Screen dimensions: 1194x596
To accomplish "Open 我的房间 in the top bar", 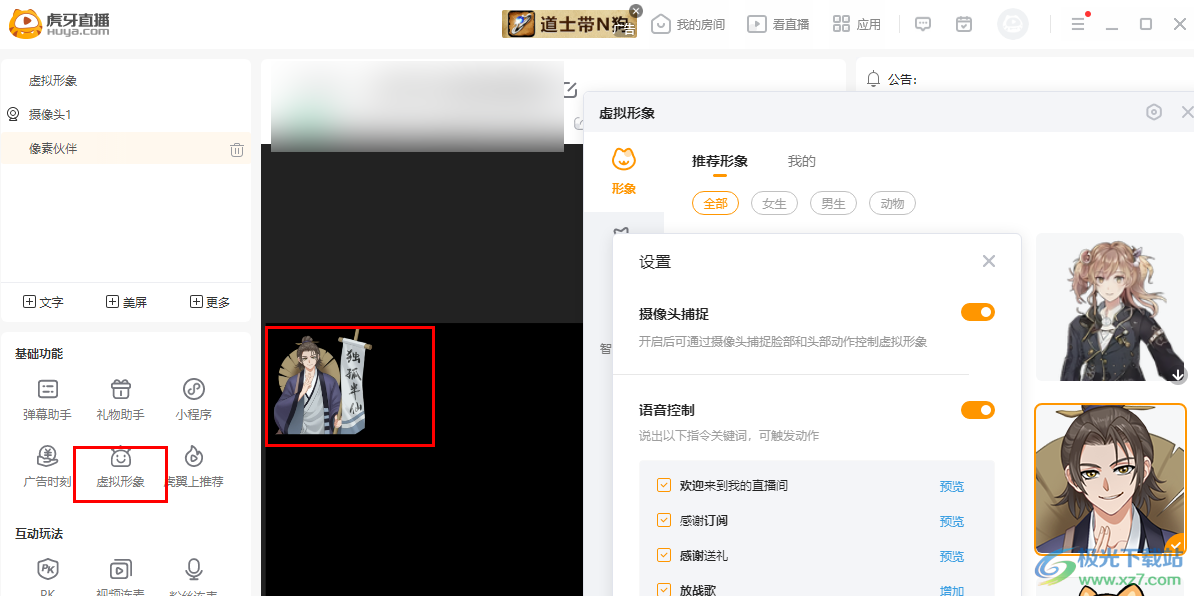I will tap(688, 24).
